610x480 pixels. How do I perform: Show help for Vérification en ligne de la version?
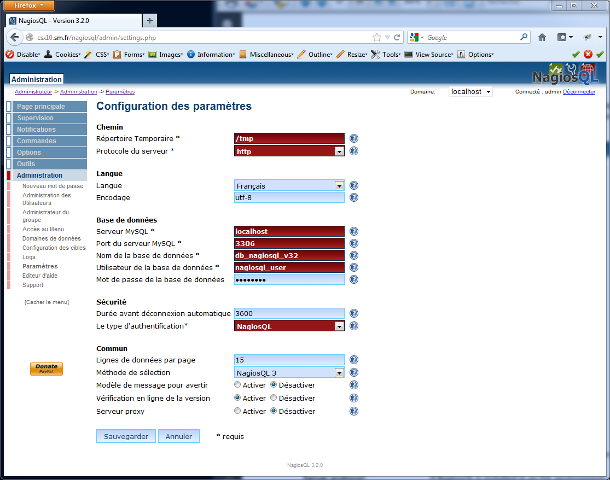click(x=354, y=398)
